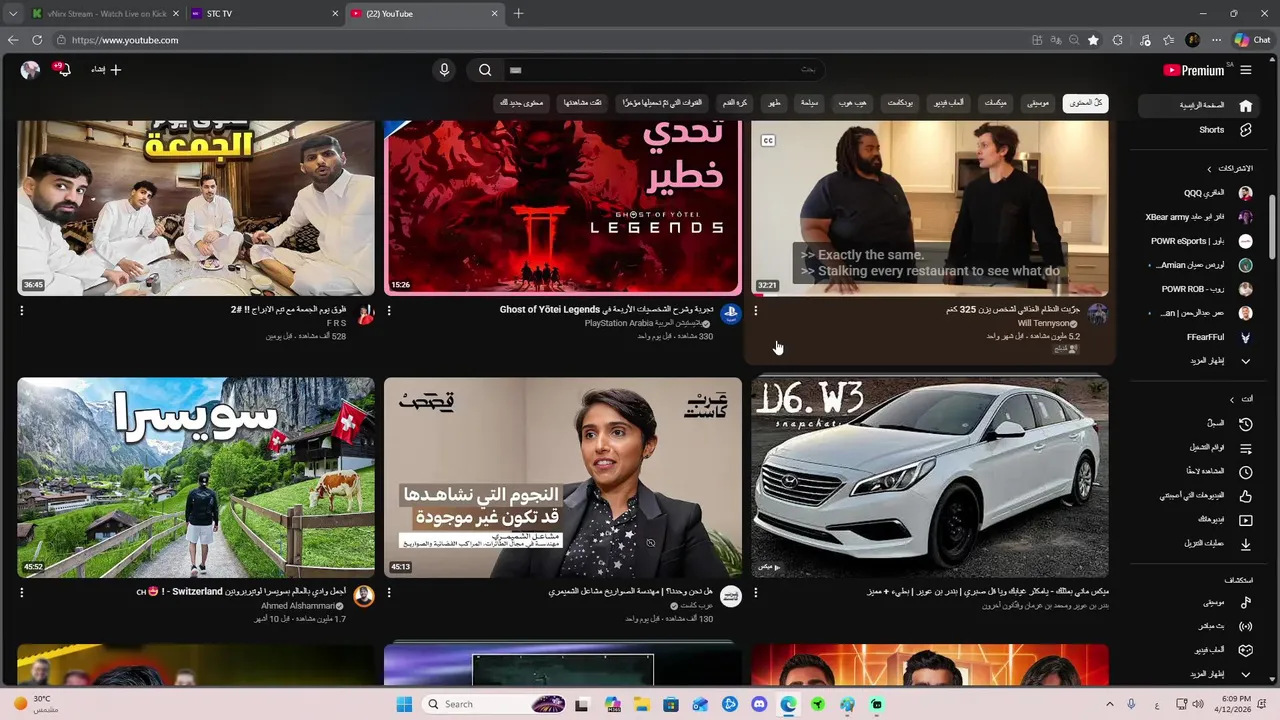Image resolution: width=1280 pixels, height=720 pixels.
Task: Click the magnifier search button
Action: (x=485, y=70)
